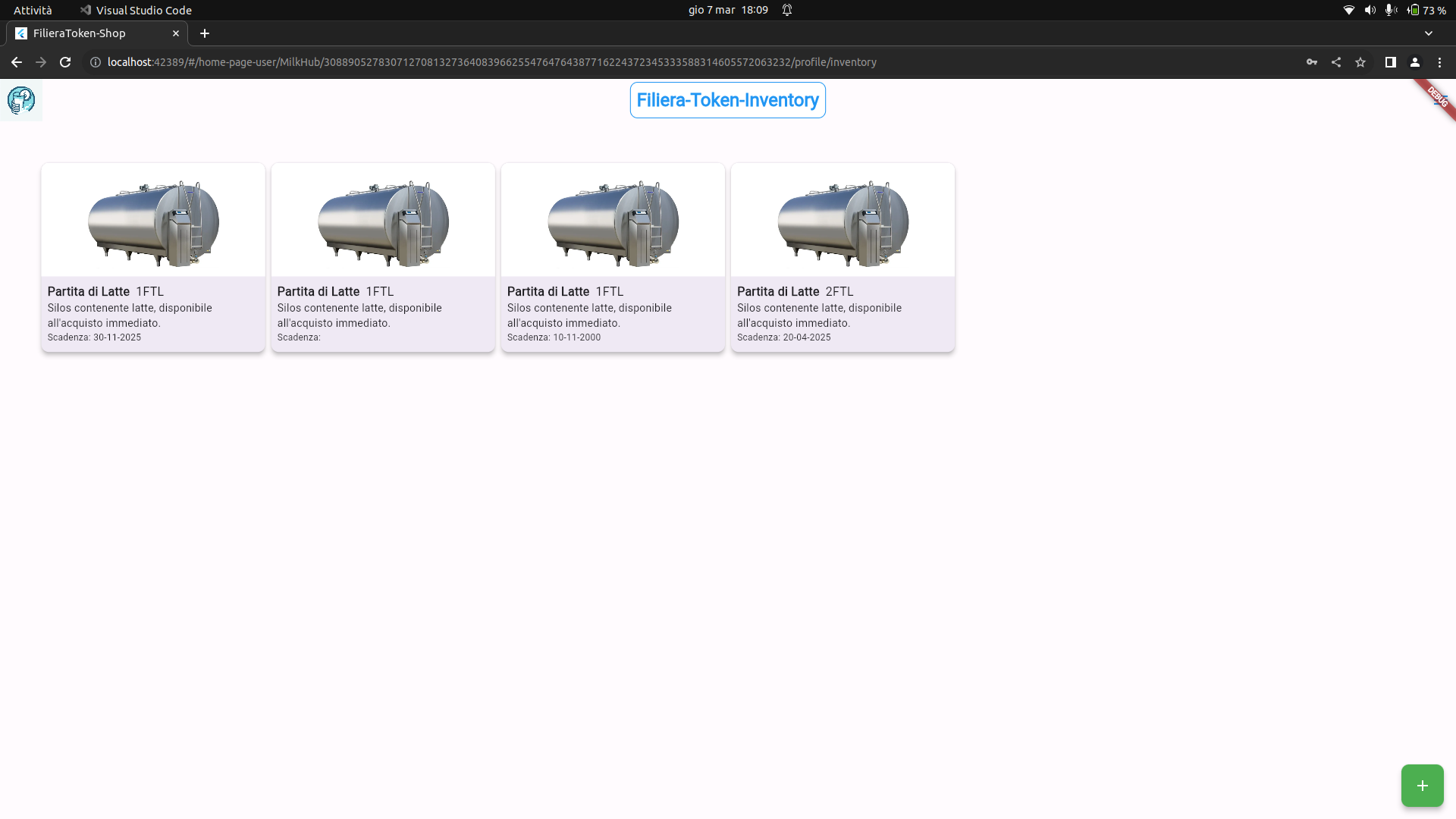The height and width of the screenshot is (819, 1456).
Task: Go back using browser back arrow
Action: 17,62
